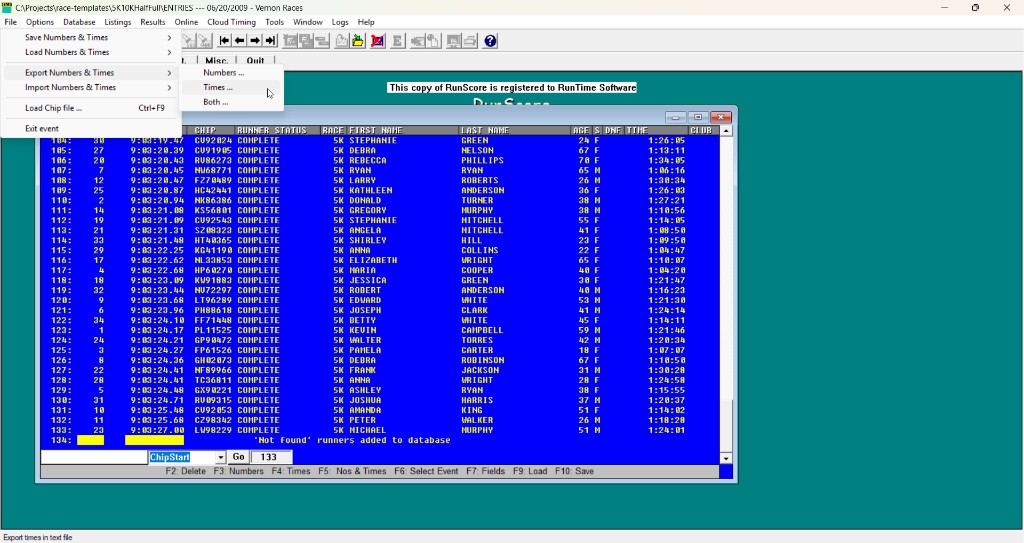This screenshot has height=543, width=1024.
Task: Select Load Chip file... menu entry
Action: click(93, 108)
